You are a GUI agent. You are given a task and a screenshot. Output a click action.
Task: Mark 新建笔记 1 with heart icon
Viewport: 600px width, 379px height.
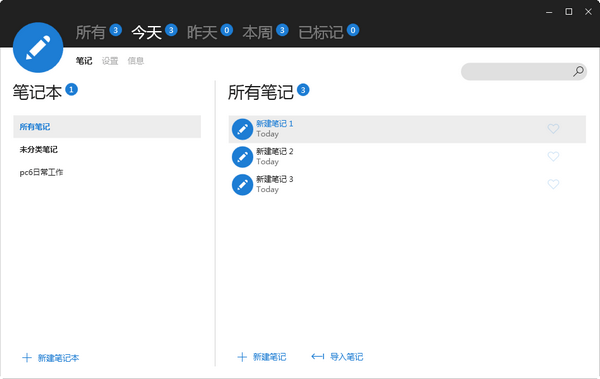(553, 129)
